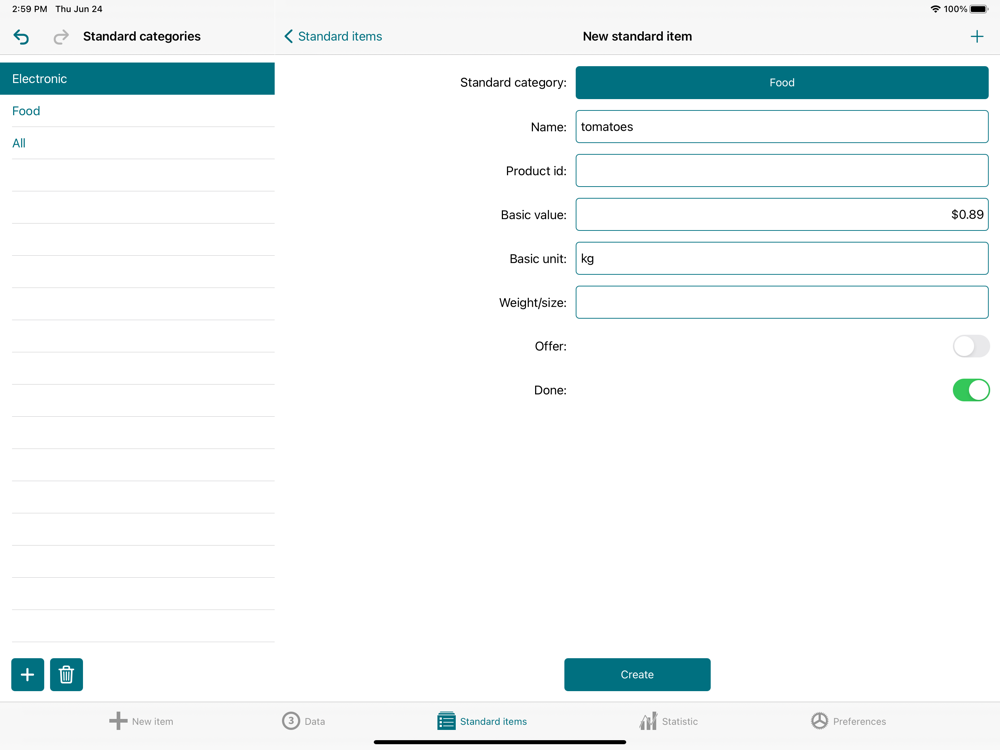Tap the Standard items list icon
This screenshot has height=750, width=1000.
[446, 721]
